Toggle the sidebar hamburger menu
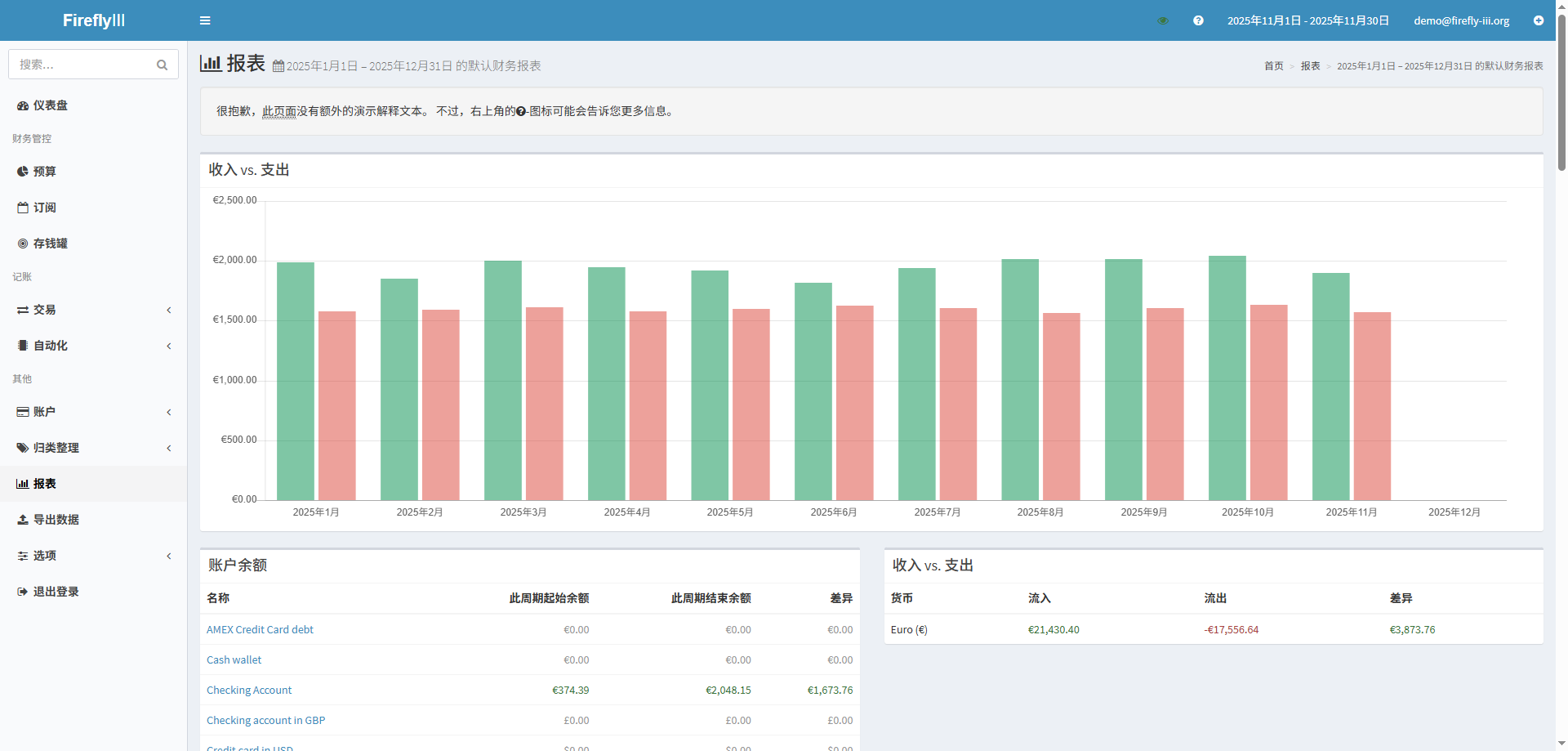 point(205,20)
